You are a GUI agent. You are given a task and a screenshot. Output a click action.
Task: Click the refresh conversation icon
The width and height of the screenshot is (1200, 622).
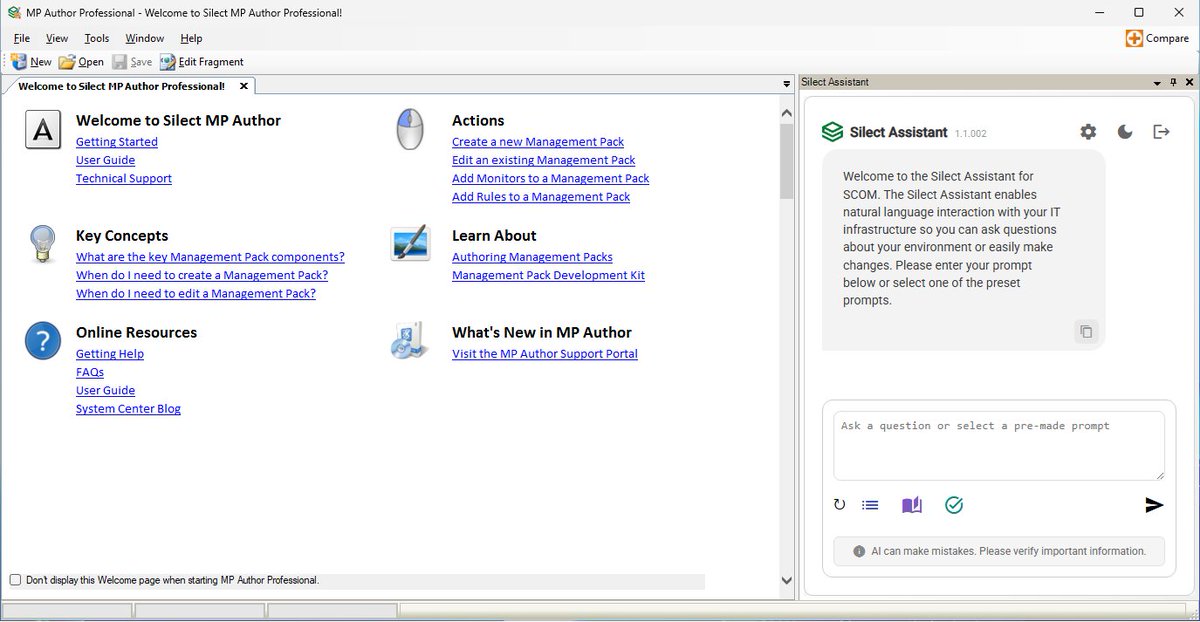(x=839, y=505)
